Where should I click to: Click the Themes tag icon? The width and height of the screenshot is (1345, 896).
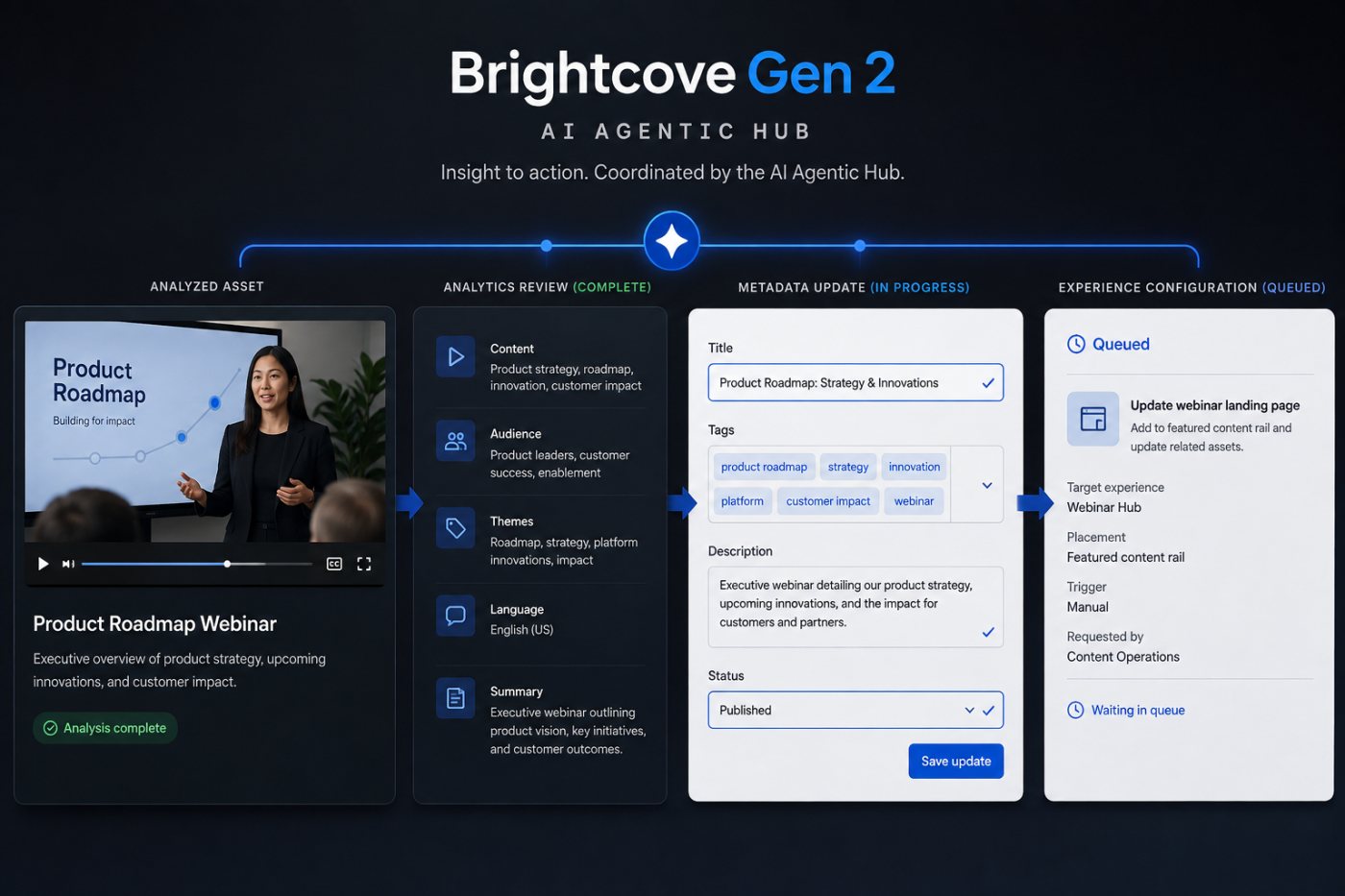(x=455, y=528)
